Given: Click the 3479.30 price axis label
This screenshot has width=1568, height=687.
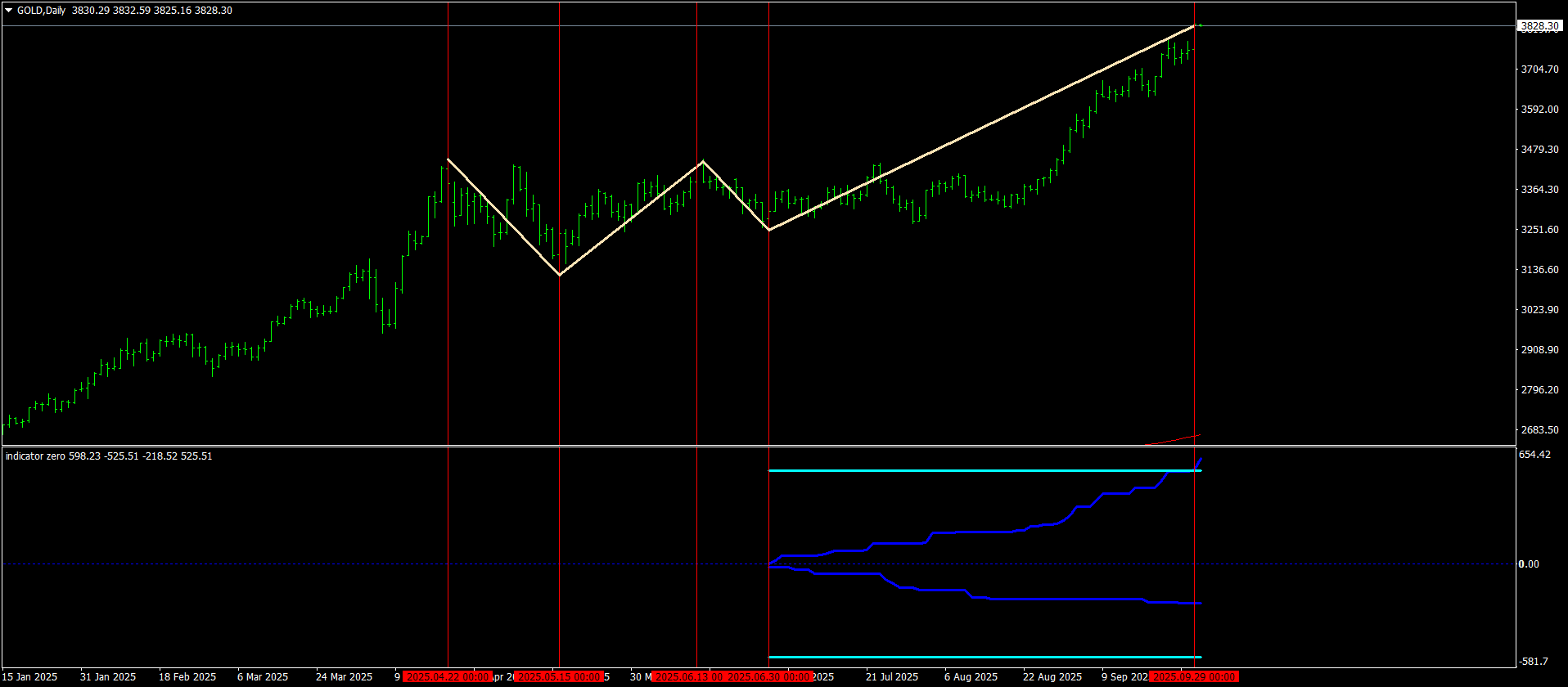Looking at the screenshot, I should pyautogui.click(x=1539, y=149).
